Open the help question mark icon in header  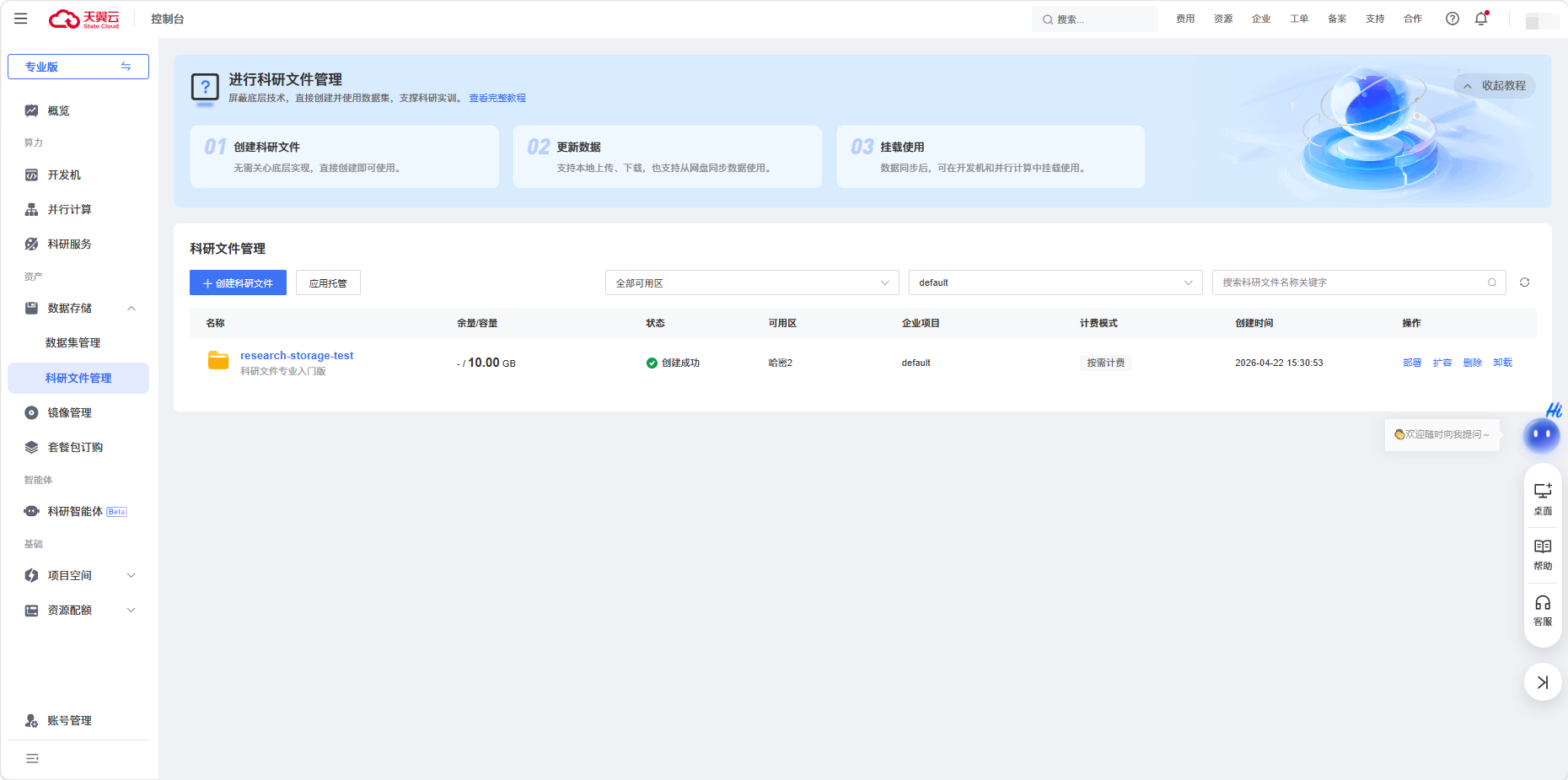(x=1452, y=19)
